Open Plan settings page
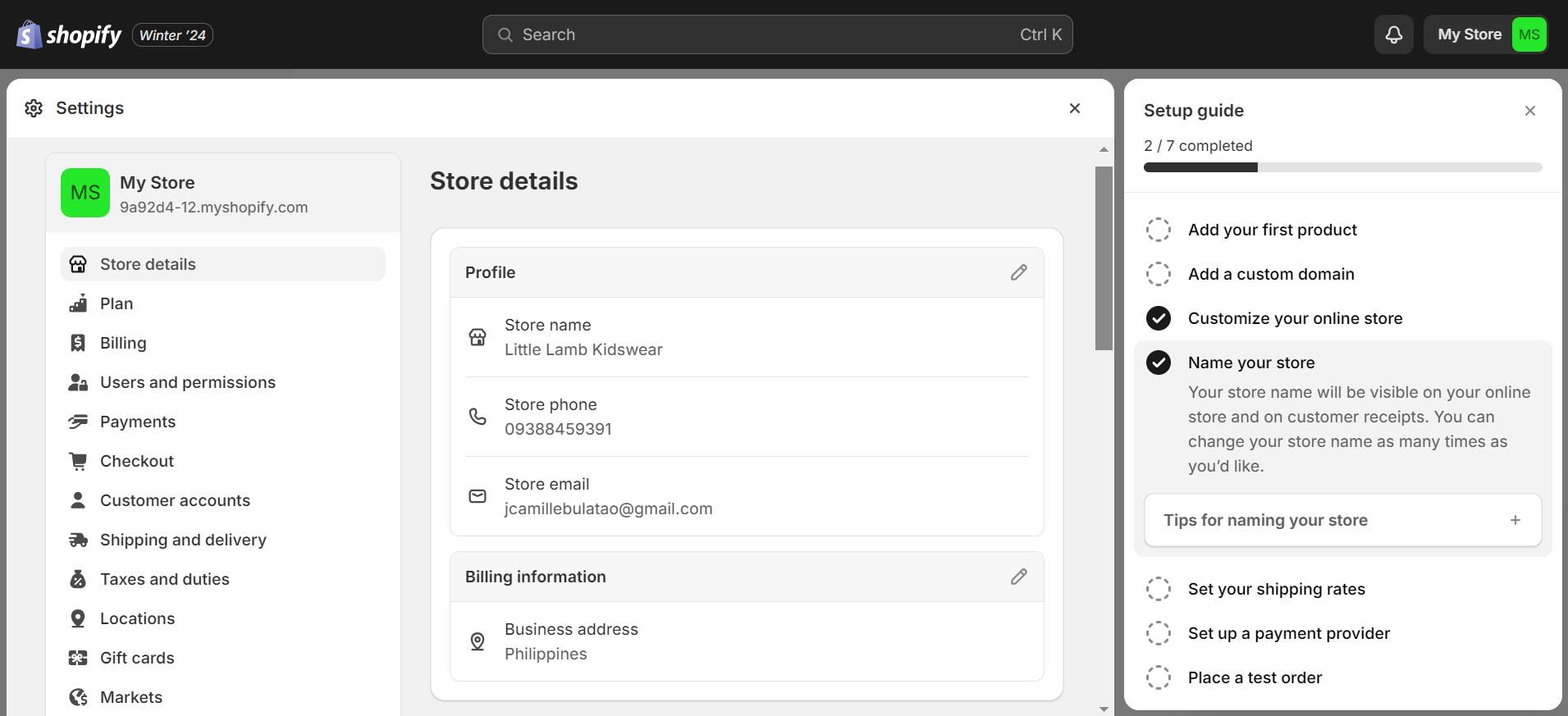1568x716 pixels. (223, 303)
